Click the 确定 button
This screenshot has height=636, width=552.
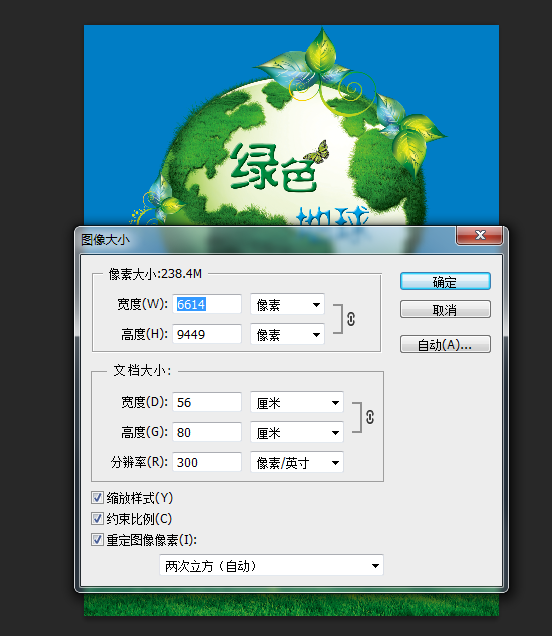click(x=445, y=281)
